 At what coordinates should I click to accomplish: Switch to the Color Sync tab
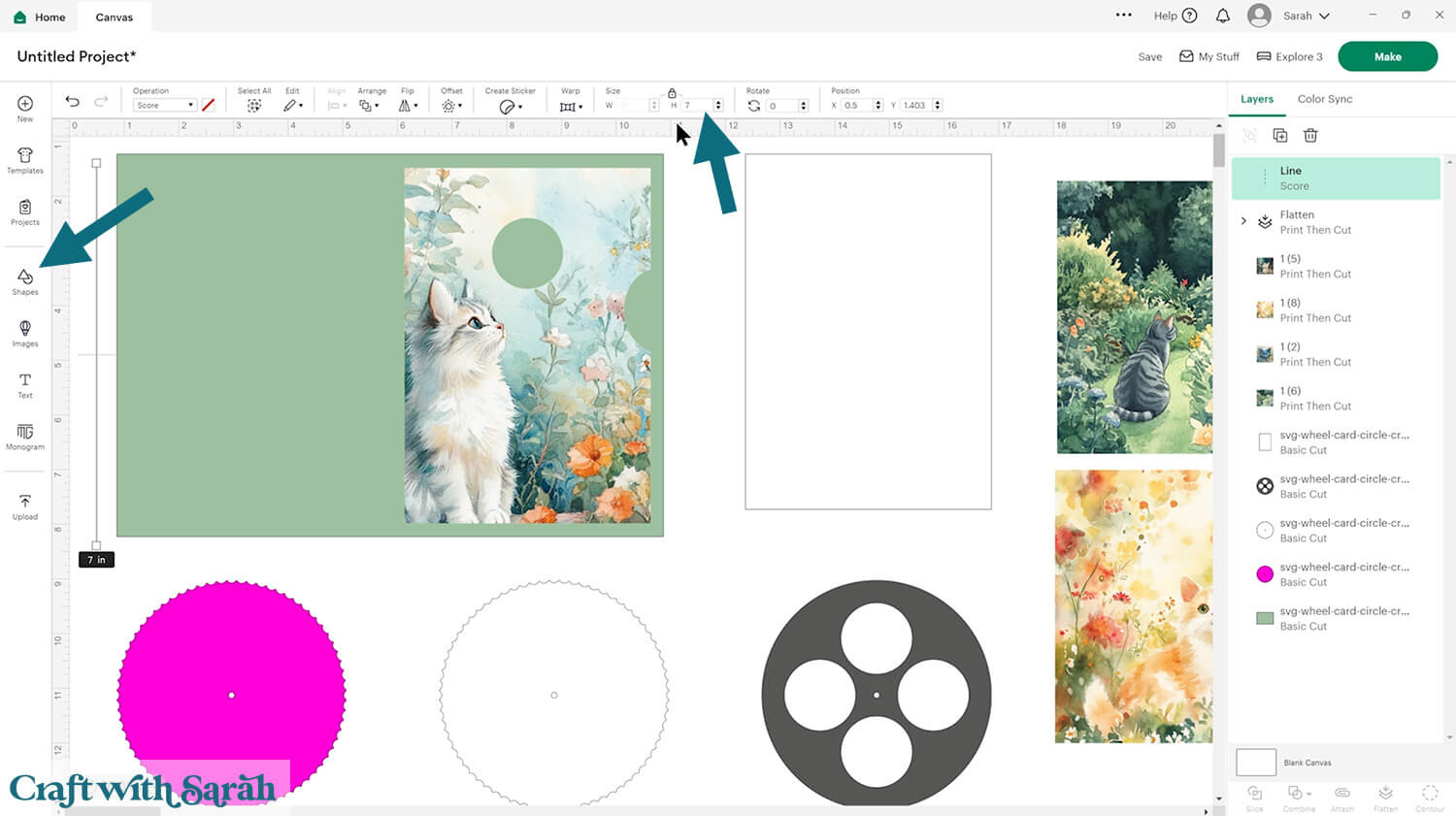(x=1324, y=99)
